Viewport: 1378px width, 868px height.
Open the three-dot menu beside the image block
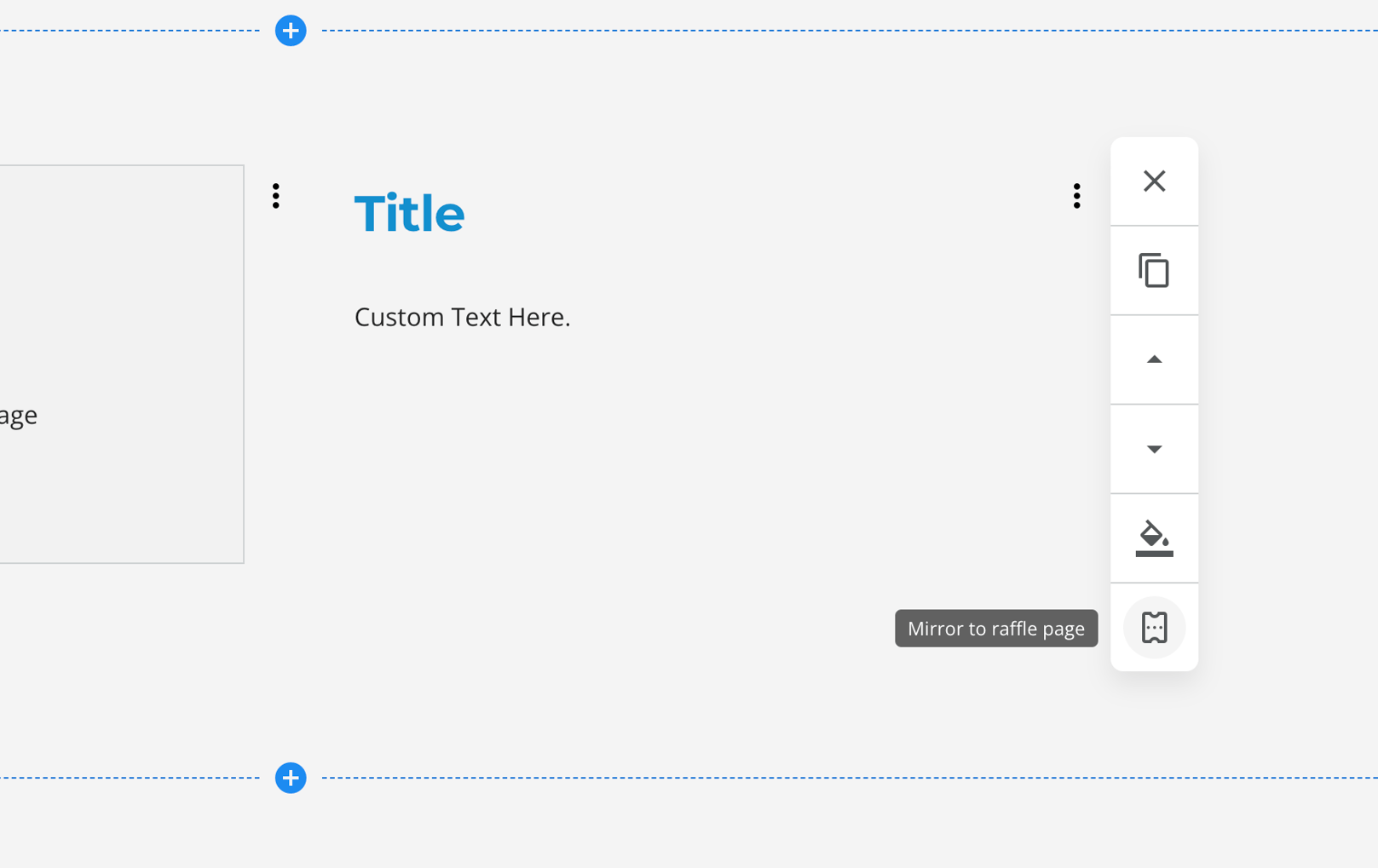pyautogui.click(x=275, y=196)
